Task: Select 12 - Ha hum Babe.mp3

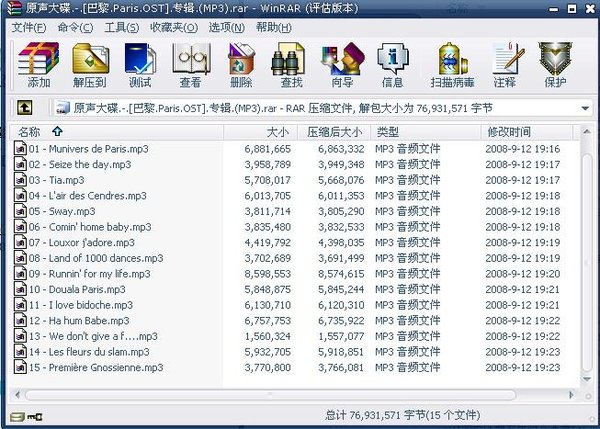Action: tap(79, 320)
